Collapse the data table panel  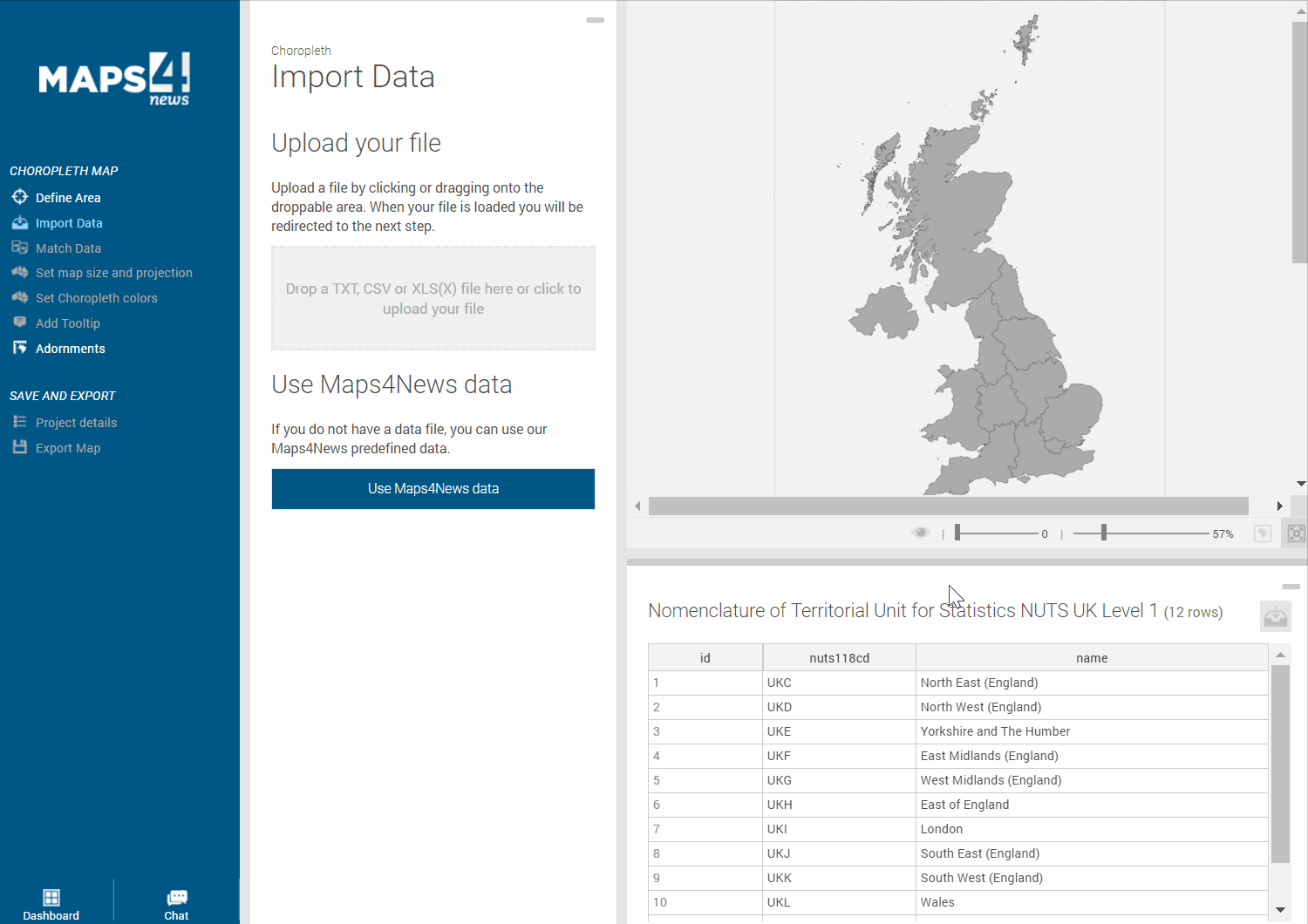[x=1291, y=587]
